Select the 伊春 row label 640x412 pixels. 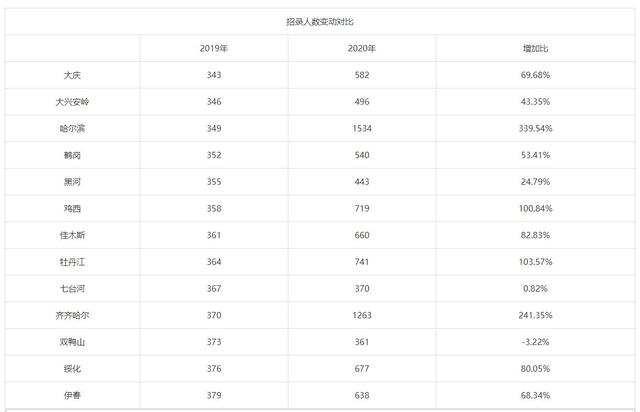click(72, 395)
